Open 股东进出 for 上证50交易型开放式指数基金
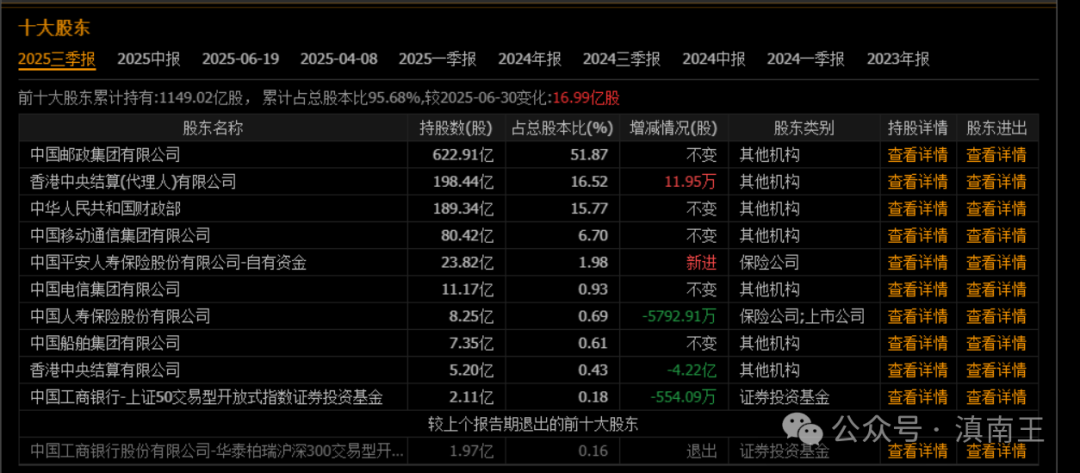 click(x=997, y=397)
